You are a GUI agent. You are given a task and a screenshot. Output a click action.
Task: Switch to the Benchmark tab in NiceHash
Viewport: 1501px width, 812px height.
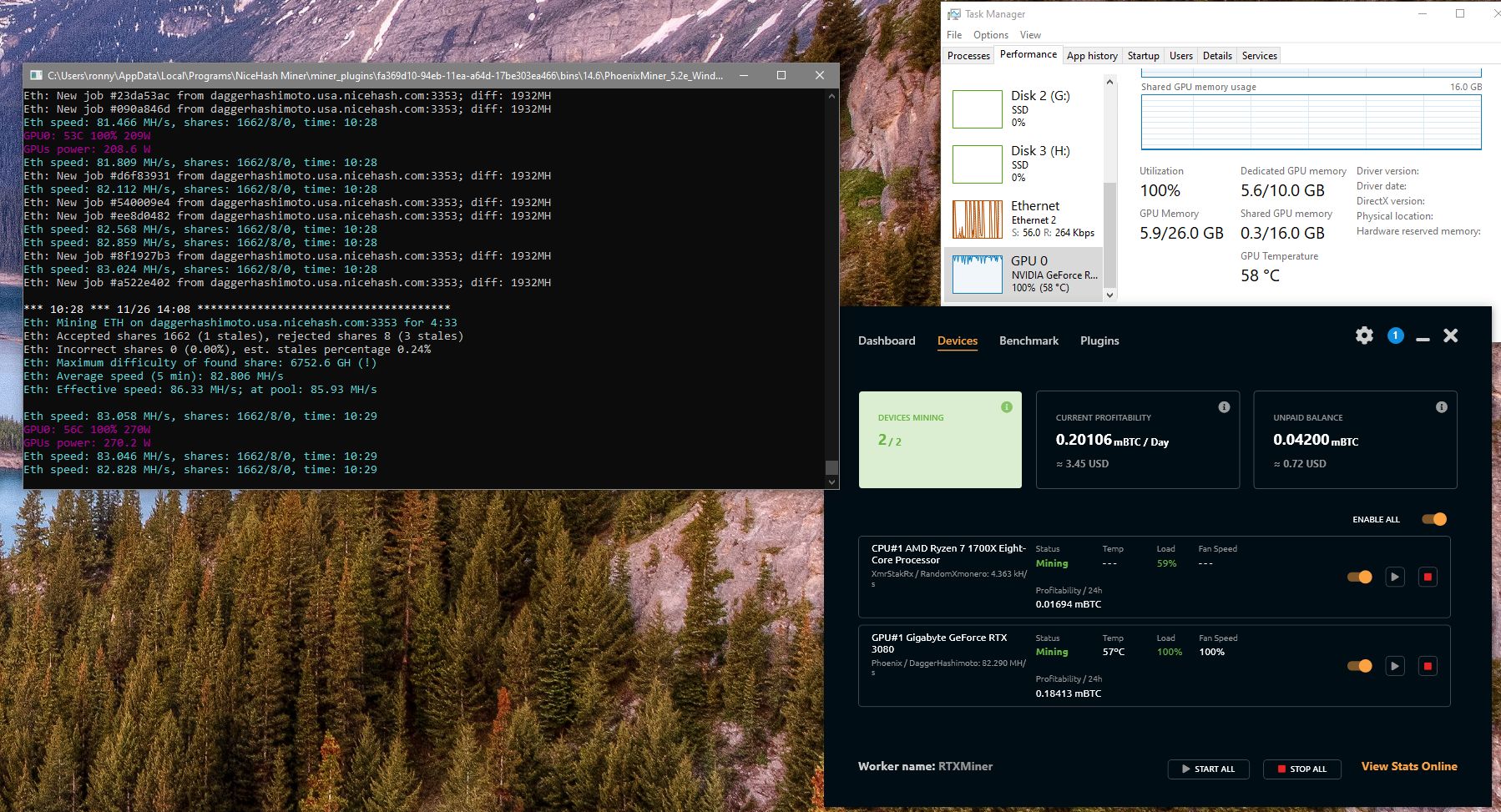tap(1028, 340)
